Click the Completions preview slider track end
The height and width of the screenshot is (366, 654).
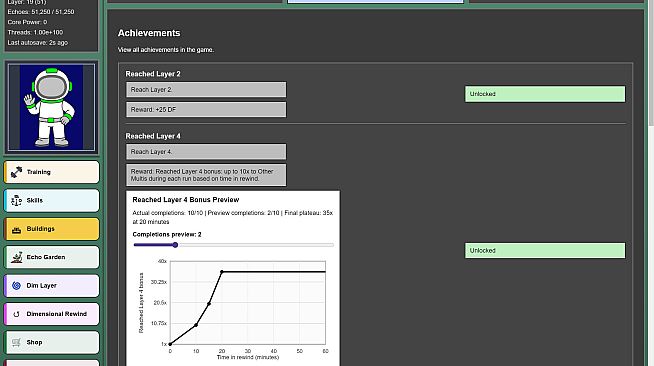[x=332, y=245]
